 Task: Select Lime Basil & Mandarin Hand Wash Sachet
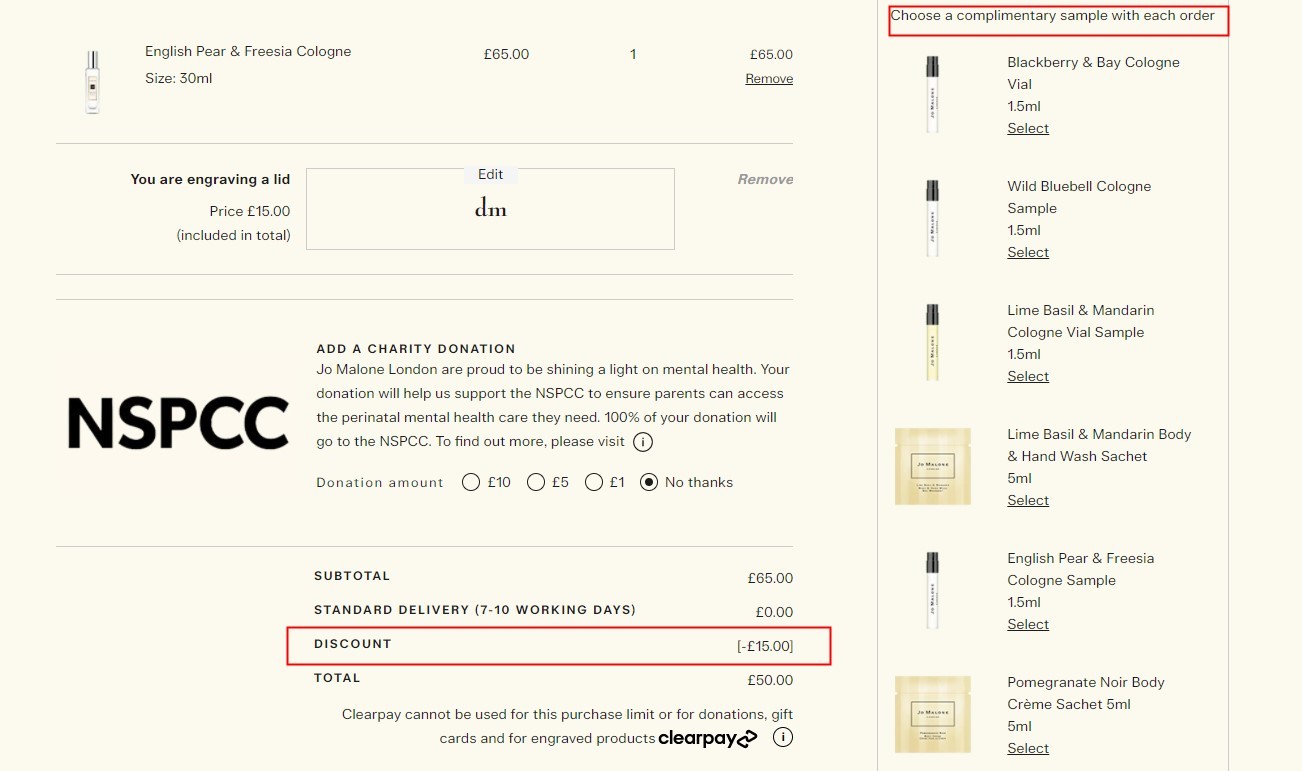pyautogui.click(x=1028, y=500)
